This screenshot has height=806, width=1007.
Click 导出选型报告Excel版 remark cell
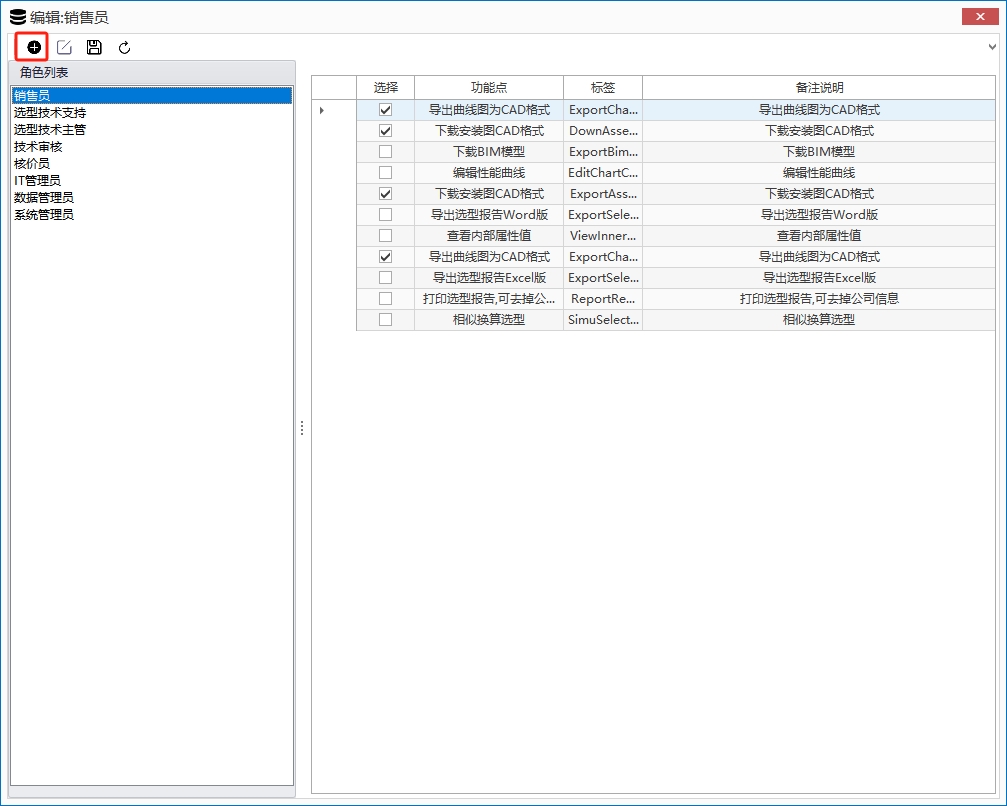point(819,277)
